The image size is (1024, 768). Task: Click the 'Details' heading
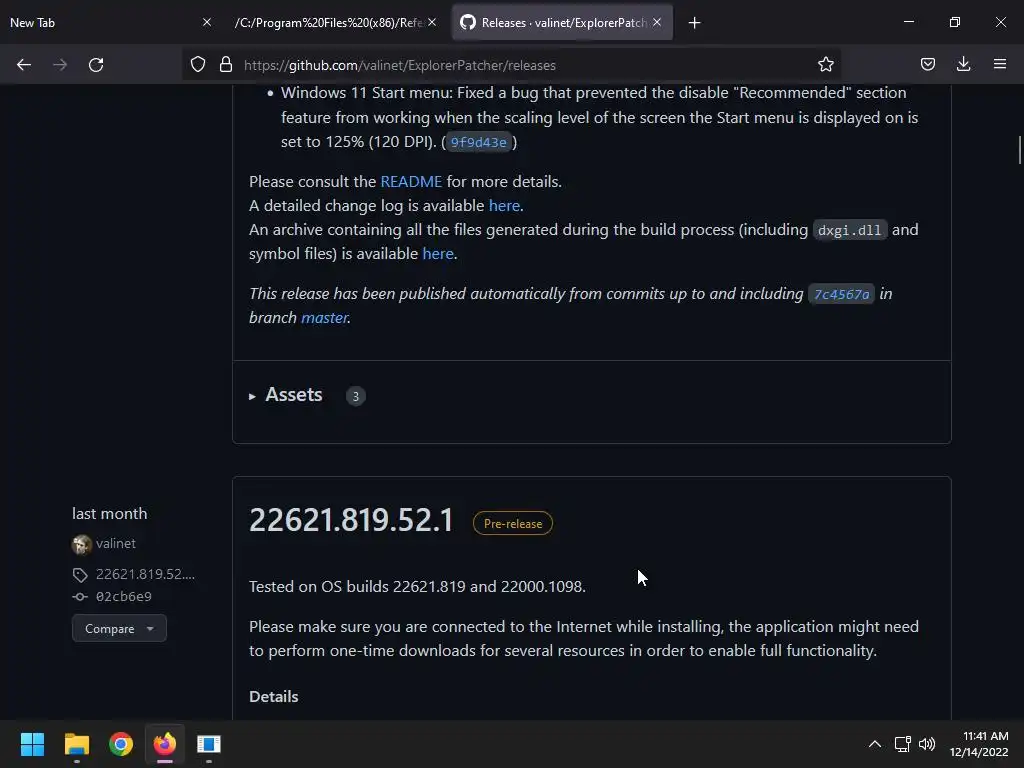pos(274,697)
